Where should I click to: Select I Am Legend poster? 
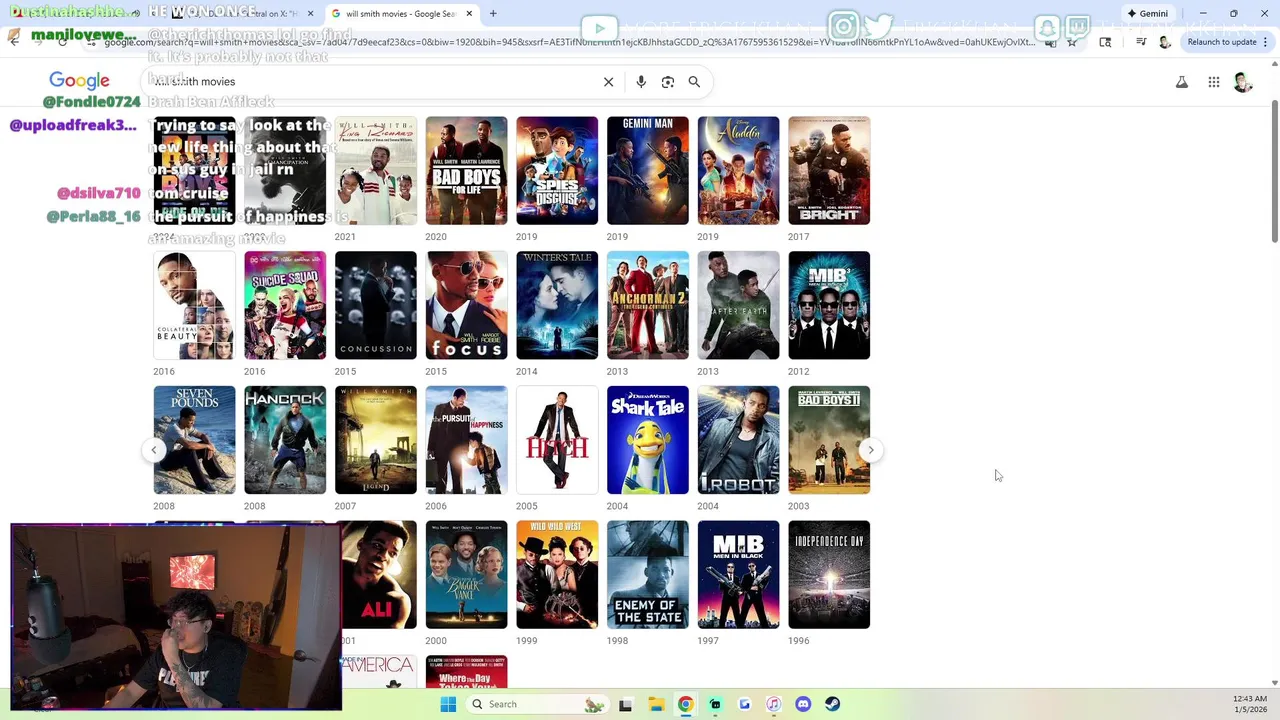(x=376, y=440)
